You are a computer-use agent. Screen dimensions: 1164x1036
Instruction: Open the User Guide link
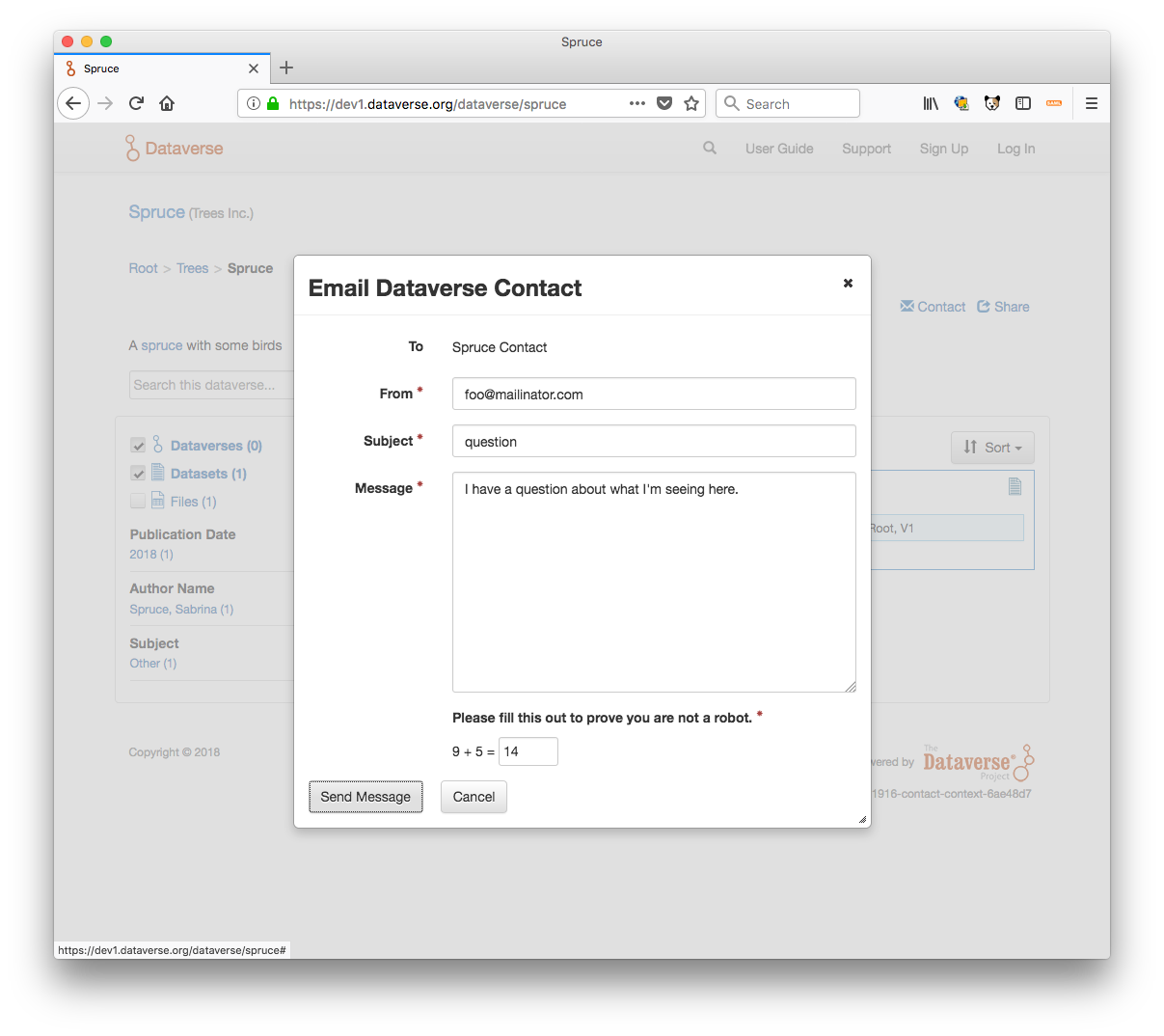point(779,149)
